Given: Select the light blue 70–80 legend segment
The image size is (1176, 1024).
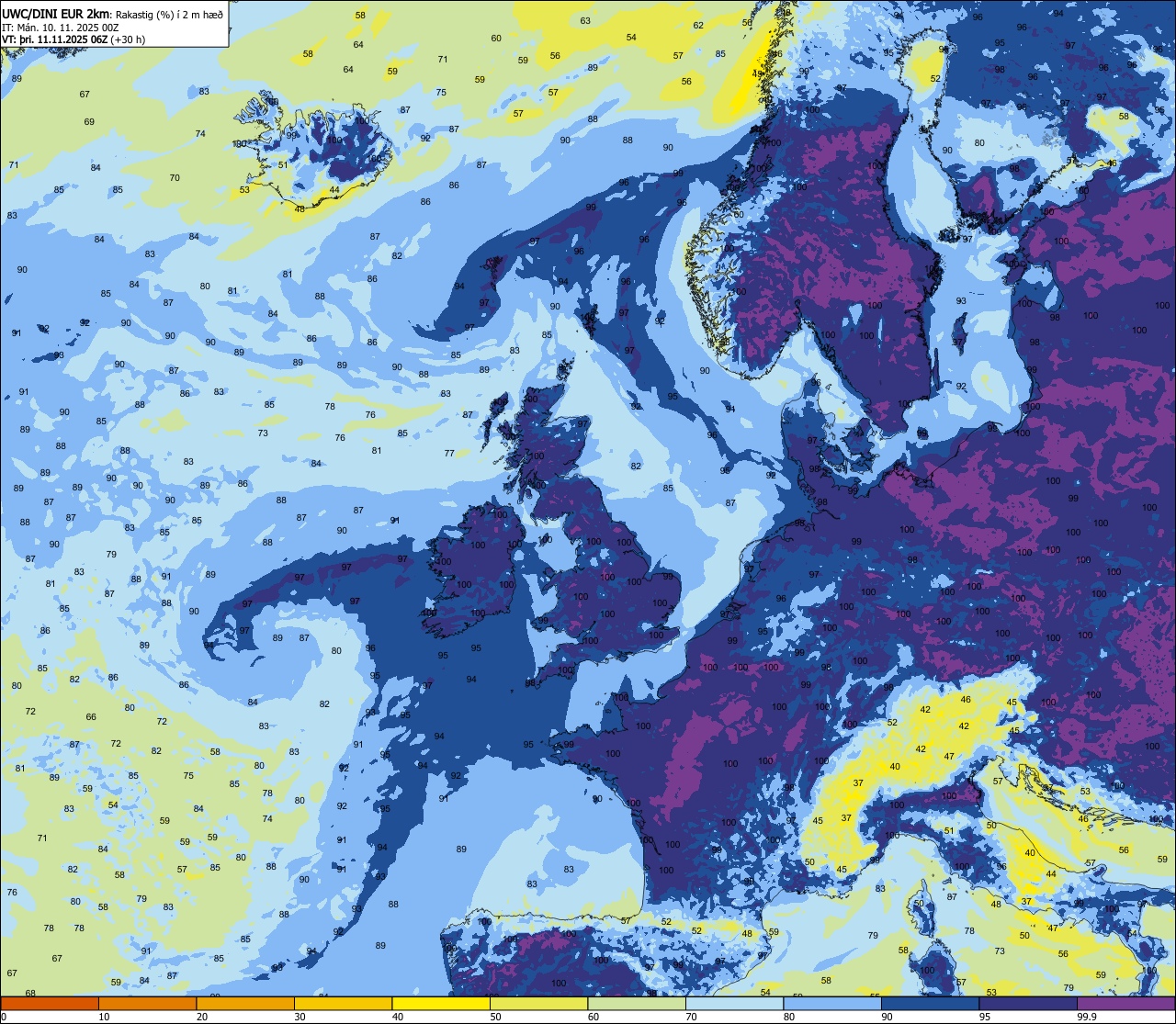Looking at the screenshot, I should 734,1003.
